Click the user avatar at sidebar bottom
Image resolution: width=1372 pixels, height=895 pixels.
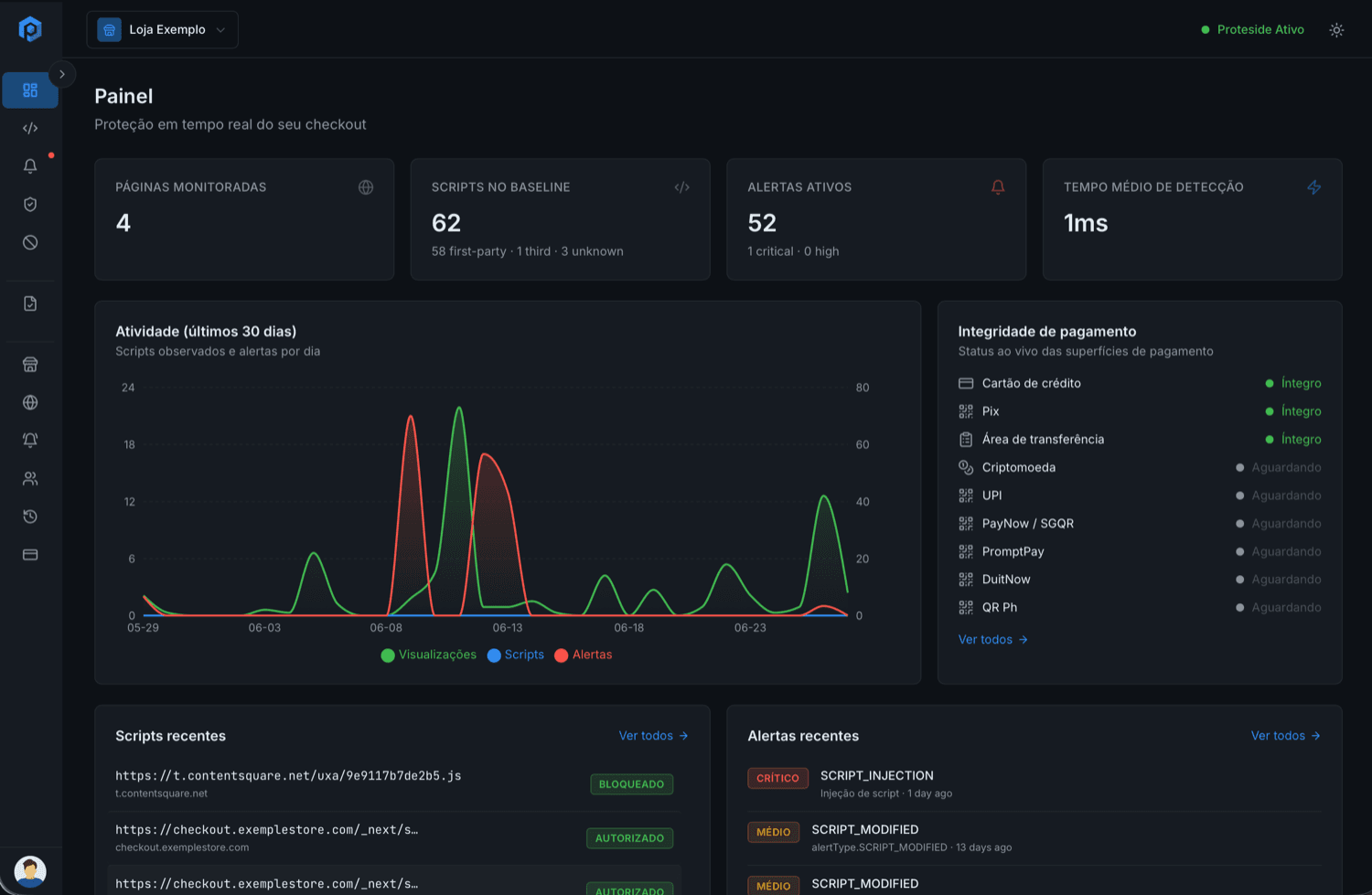click(x=30, y=871)
